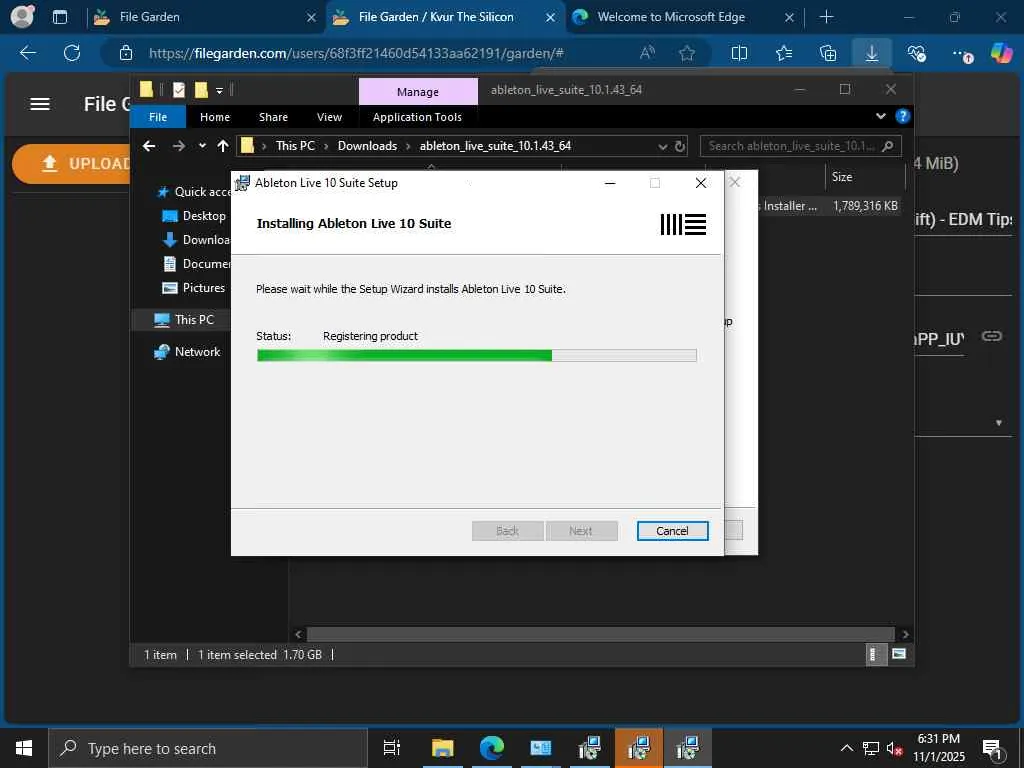Click the muted volume tray icon

click(895, 749)
